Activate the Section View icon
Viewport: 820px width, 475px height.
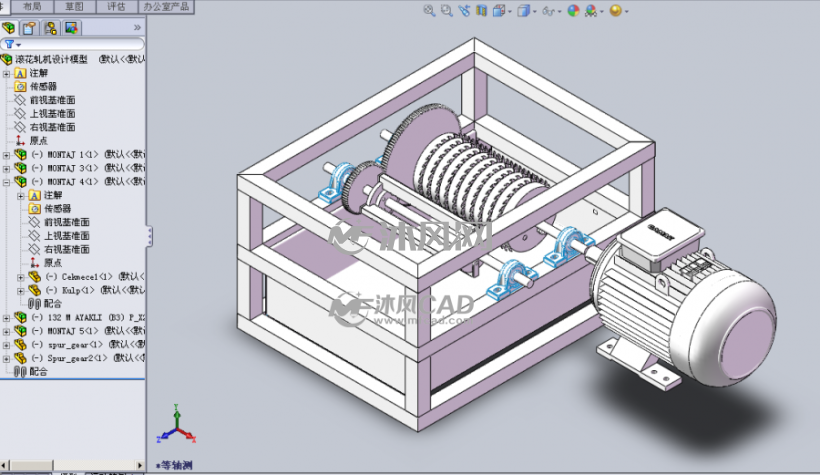click(481, 10)
